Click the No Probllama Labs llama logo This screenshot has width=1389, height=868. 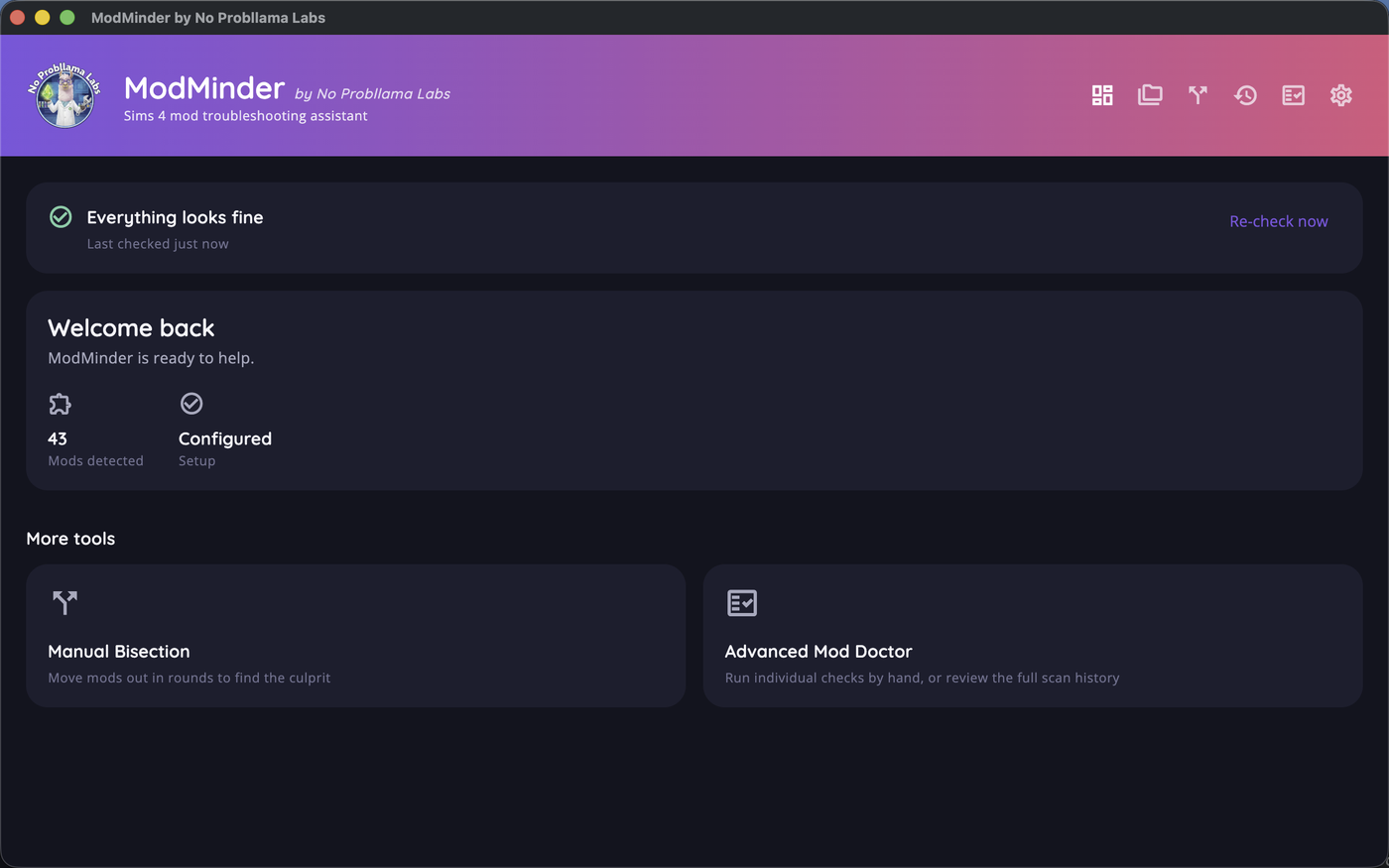64,96
